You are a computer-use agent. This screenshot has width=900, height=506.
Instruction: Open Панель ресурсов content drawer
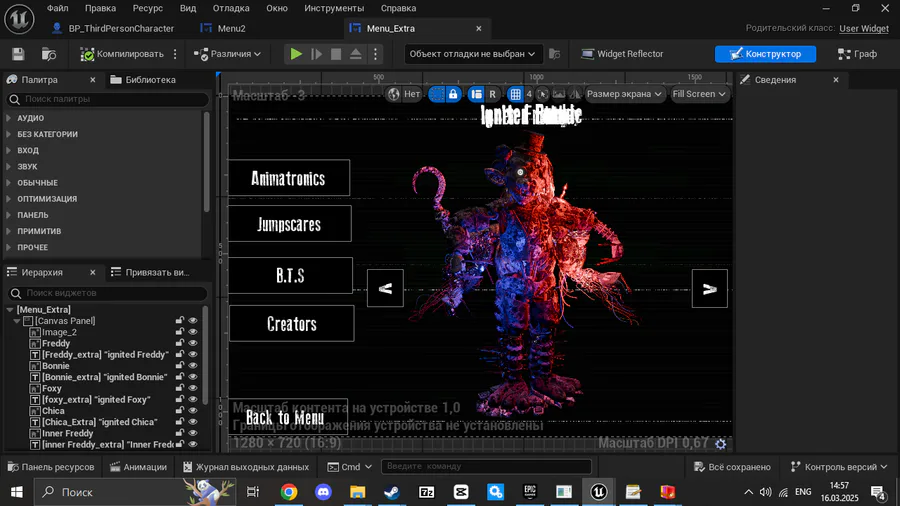coord(51,467)
